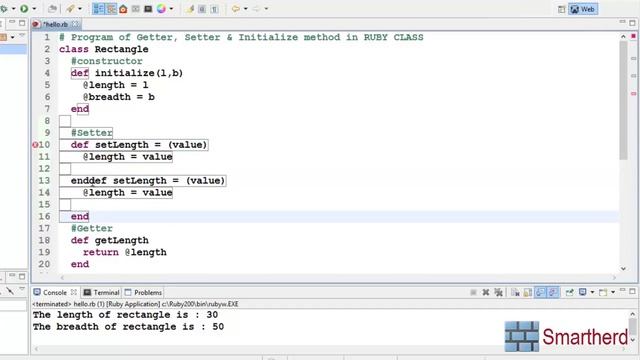Open the Run button dropdown arrow
The width and height of the screenshot is (640, 360).
click(x=34, y=9)
